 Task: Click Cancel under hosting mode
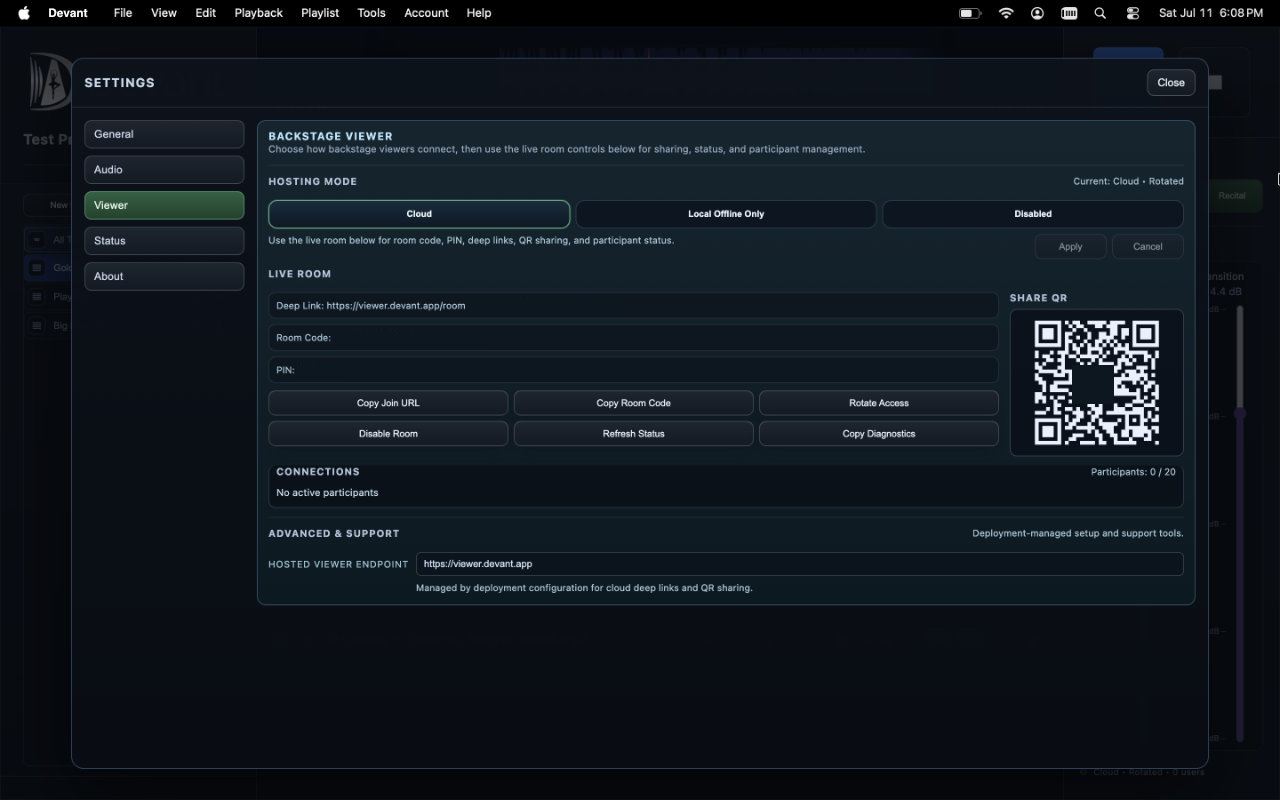pos(1148,247)
